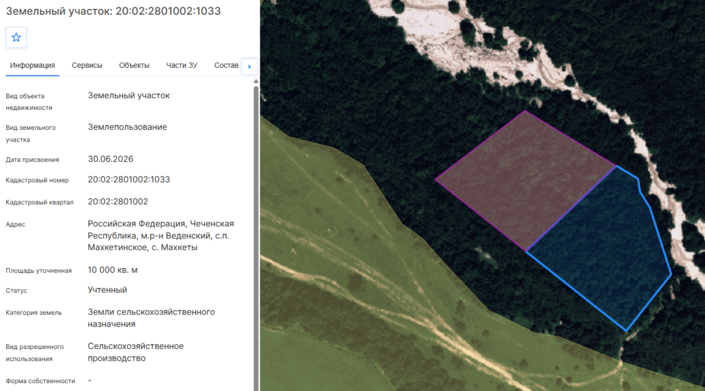705x391 pixels.
Task: Click the 'Кадастровый квартал' label
Action: coord(40,202)
